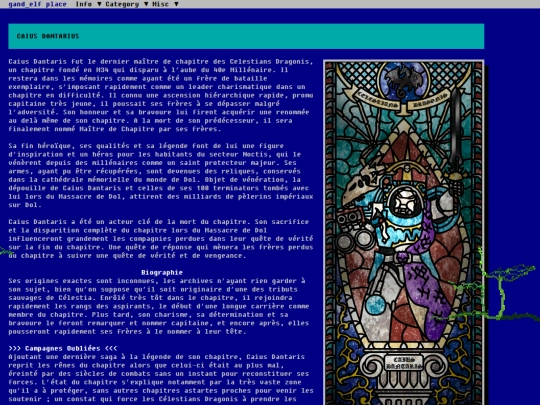Expand dropdown arrow next to Info
The height and width of the screenshot is (405, 540).
[x=99, y=4]
